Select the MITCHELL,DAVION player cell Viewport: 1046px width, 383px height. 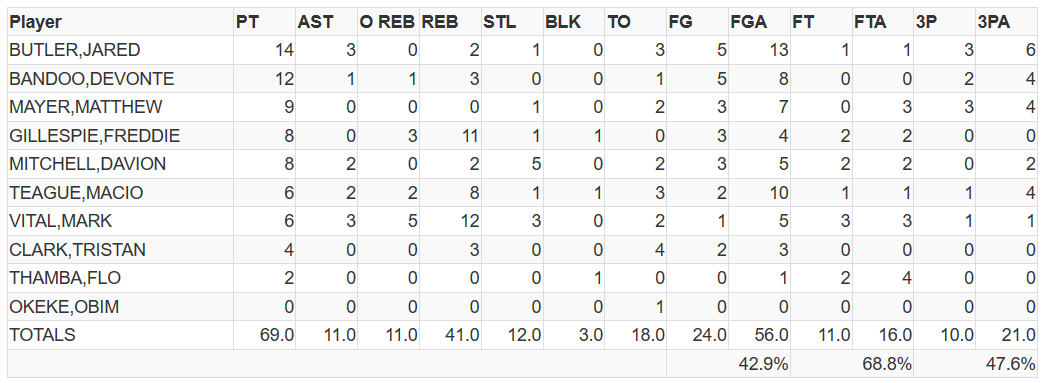pyautogui.click(x=121, y=164)
